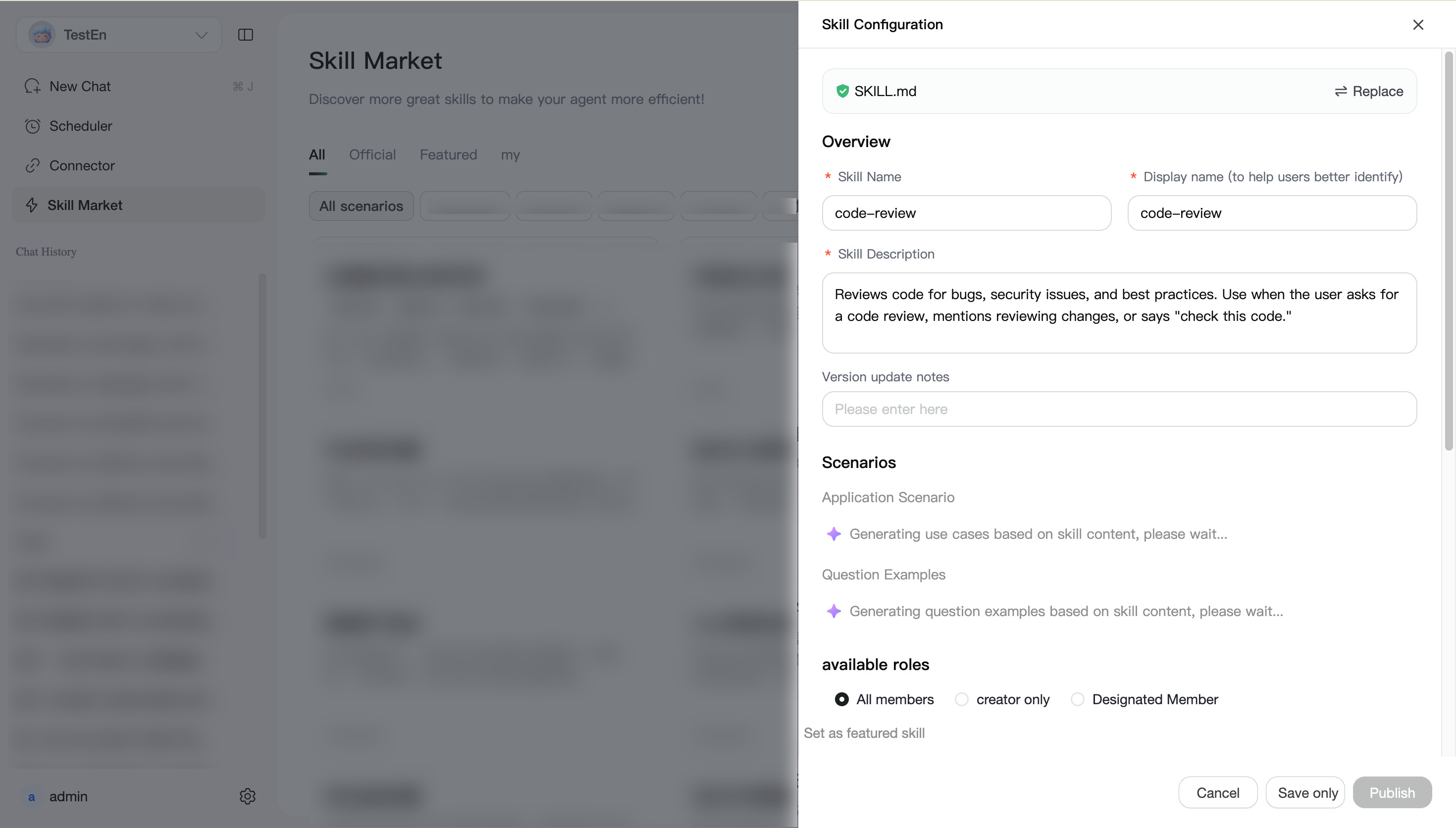Choose the Designated Member radio option

(1077, 699)
